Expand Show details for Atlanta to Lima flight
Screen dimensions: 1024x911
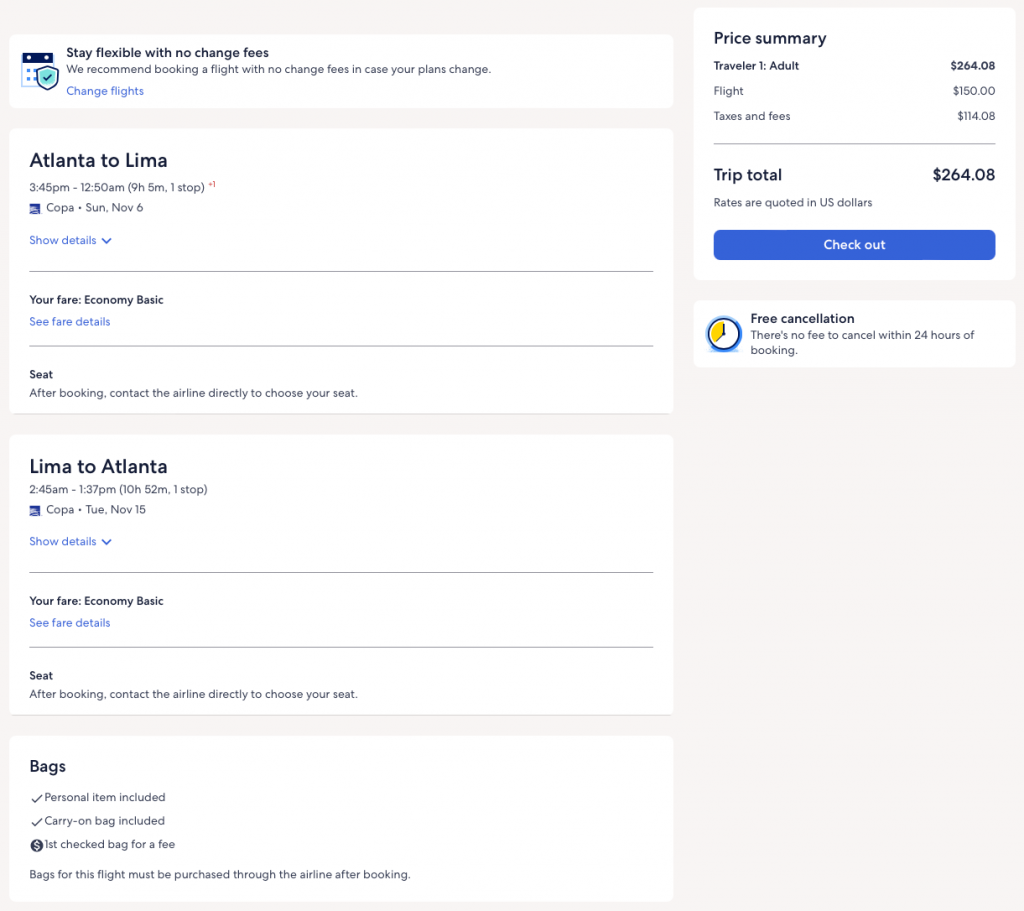tap(70, 241)
